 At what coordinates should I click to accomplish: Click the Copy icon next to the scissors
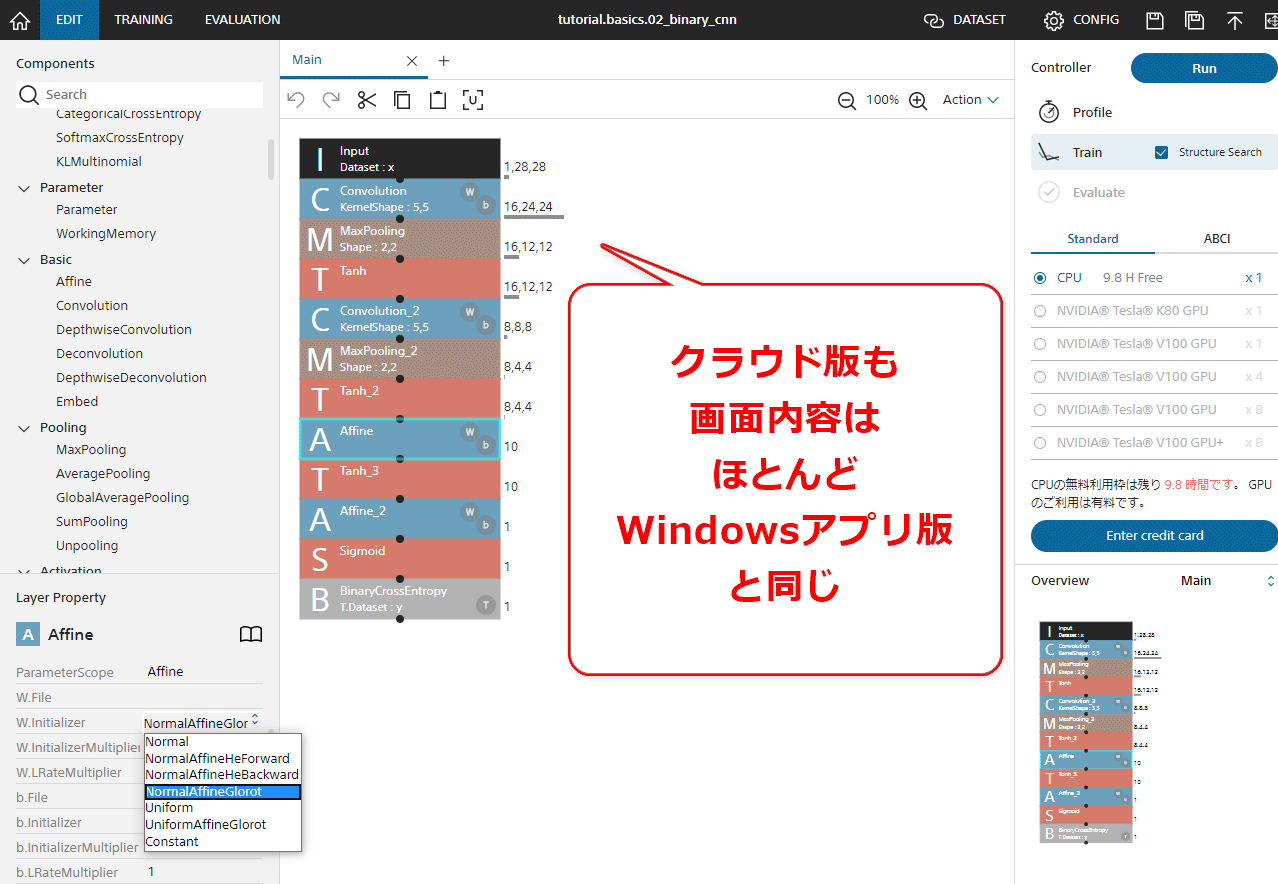click(401, 99)
